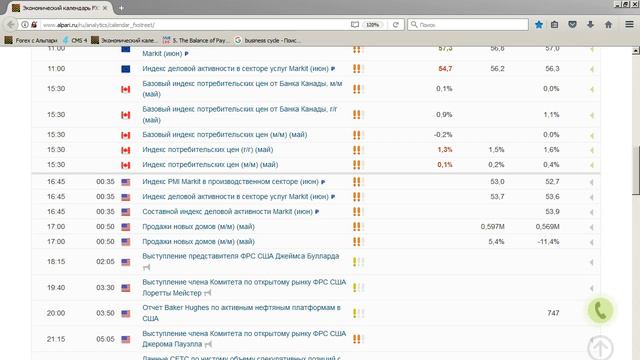Image resolution: width=640 pixels, height=360 pixels.
Task: Open the bookmarks library clipboard icon
Action: click(554, 25)
